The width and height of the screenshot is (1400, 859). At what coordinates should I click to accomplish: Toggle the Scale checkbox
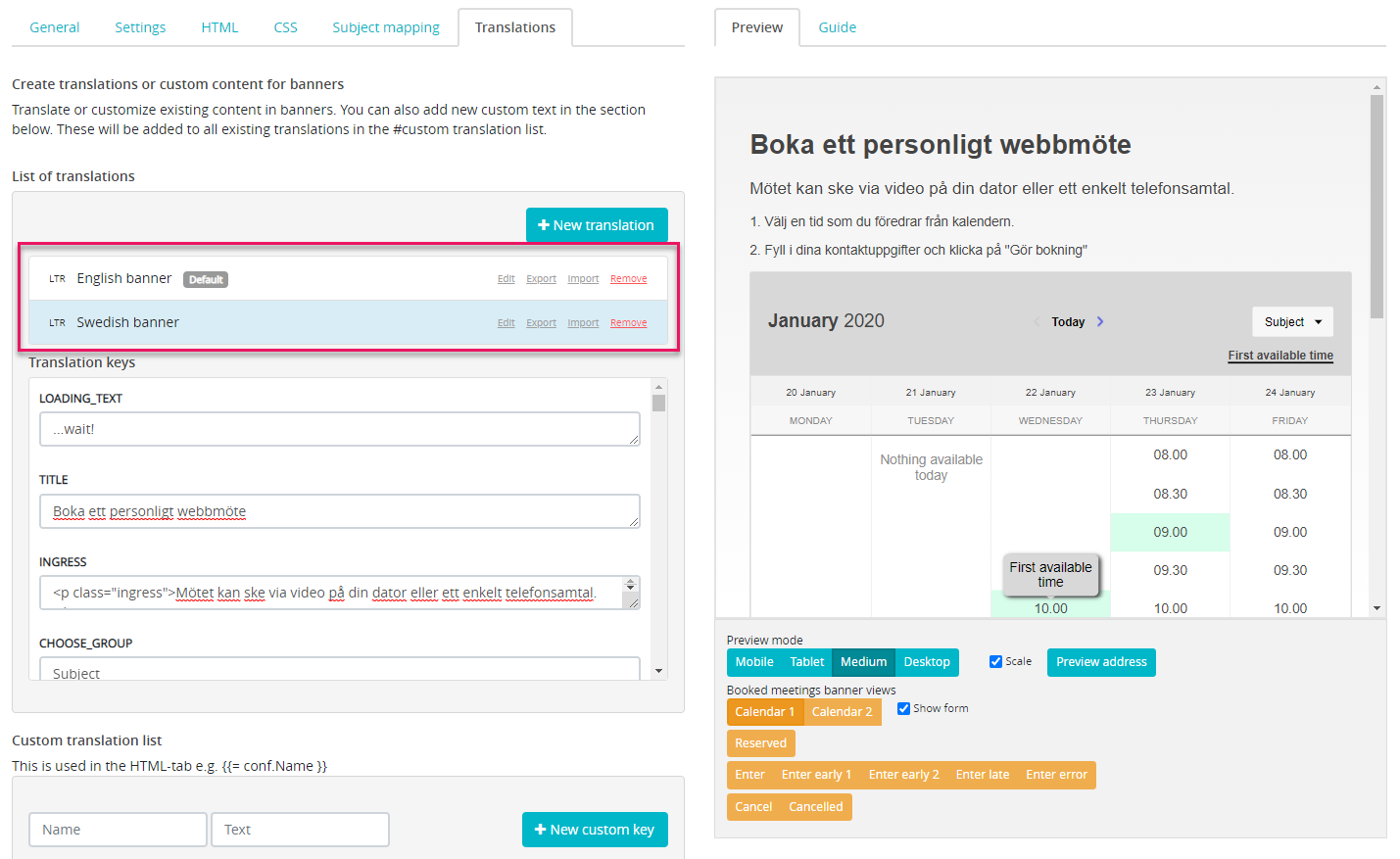tap(995, 662)
